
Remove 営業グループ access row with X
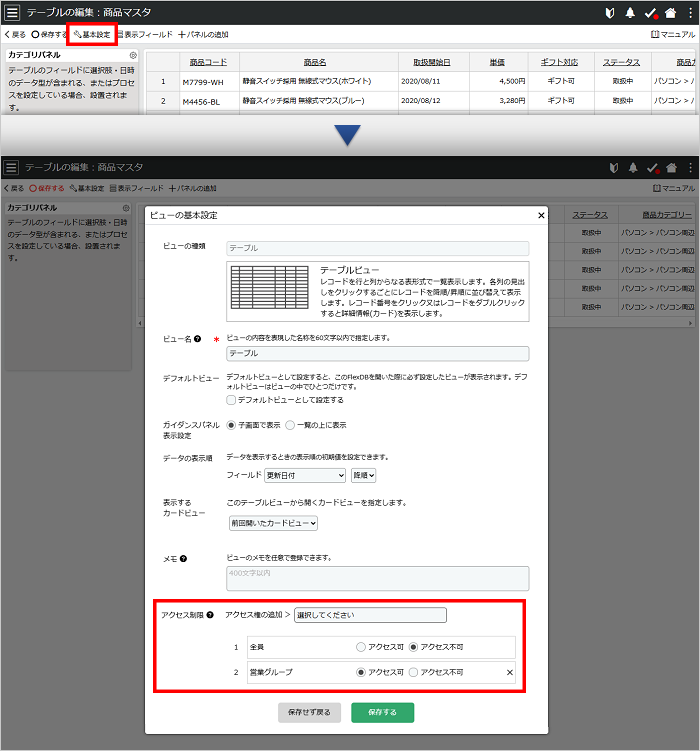click(x=510, y=672)
